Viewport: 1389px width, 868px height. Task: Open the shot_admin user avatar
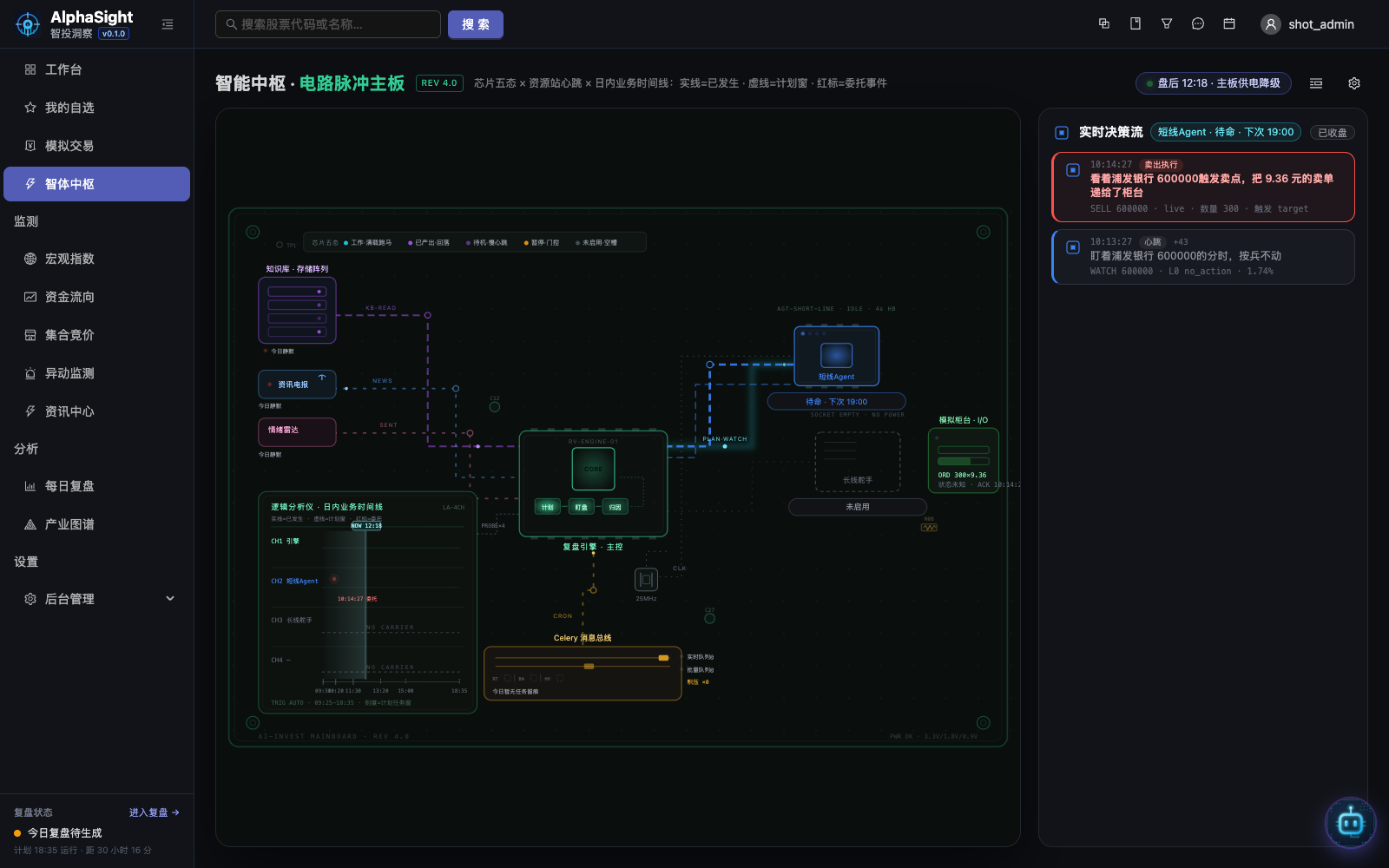tap(1271, 24)
